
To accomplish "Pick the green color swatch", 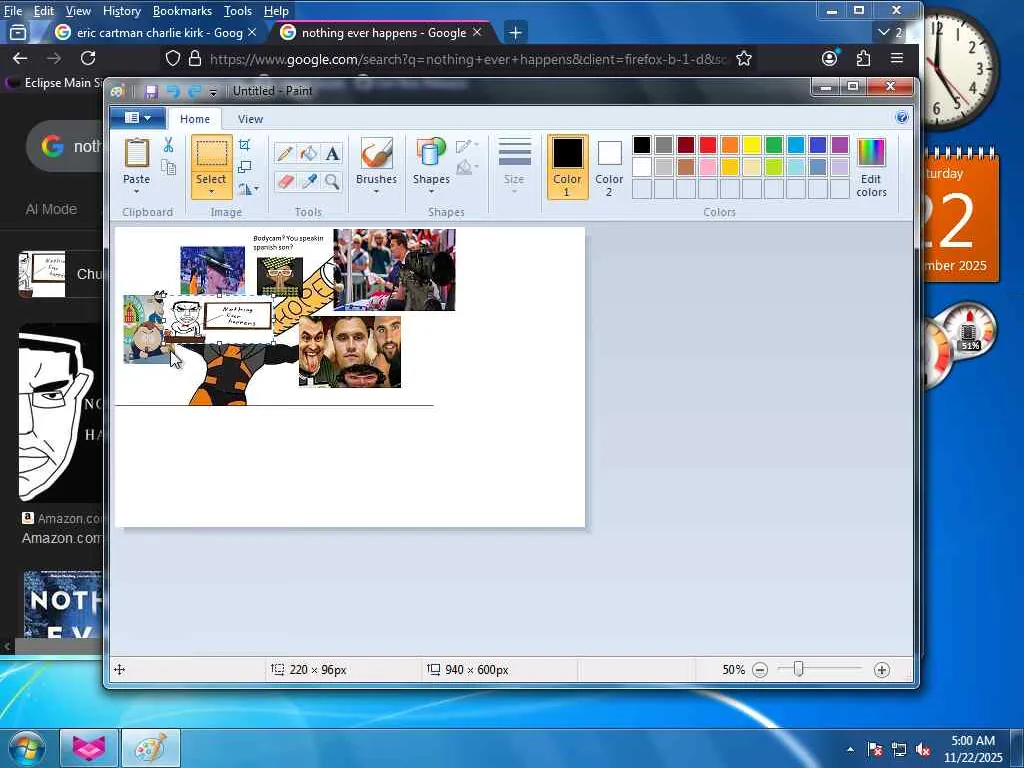I will coord(774,145).
